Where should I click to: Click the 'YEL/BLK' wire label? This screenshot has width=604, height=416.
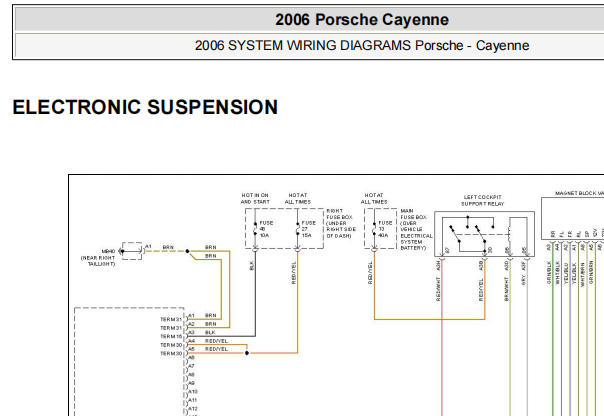pyautogui.click(x=574, y=273)
